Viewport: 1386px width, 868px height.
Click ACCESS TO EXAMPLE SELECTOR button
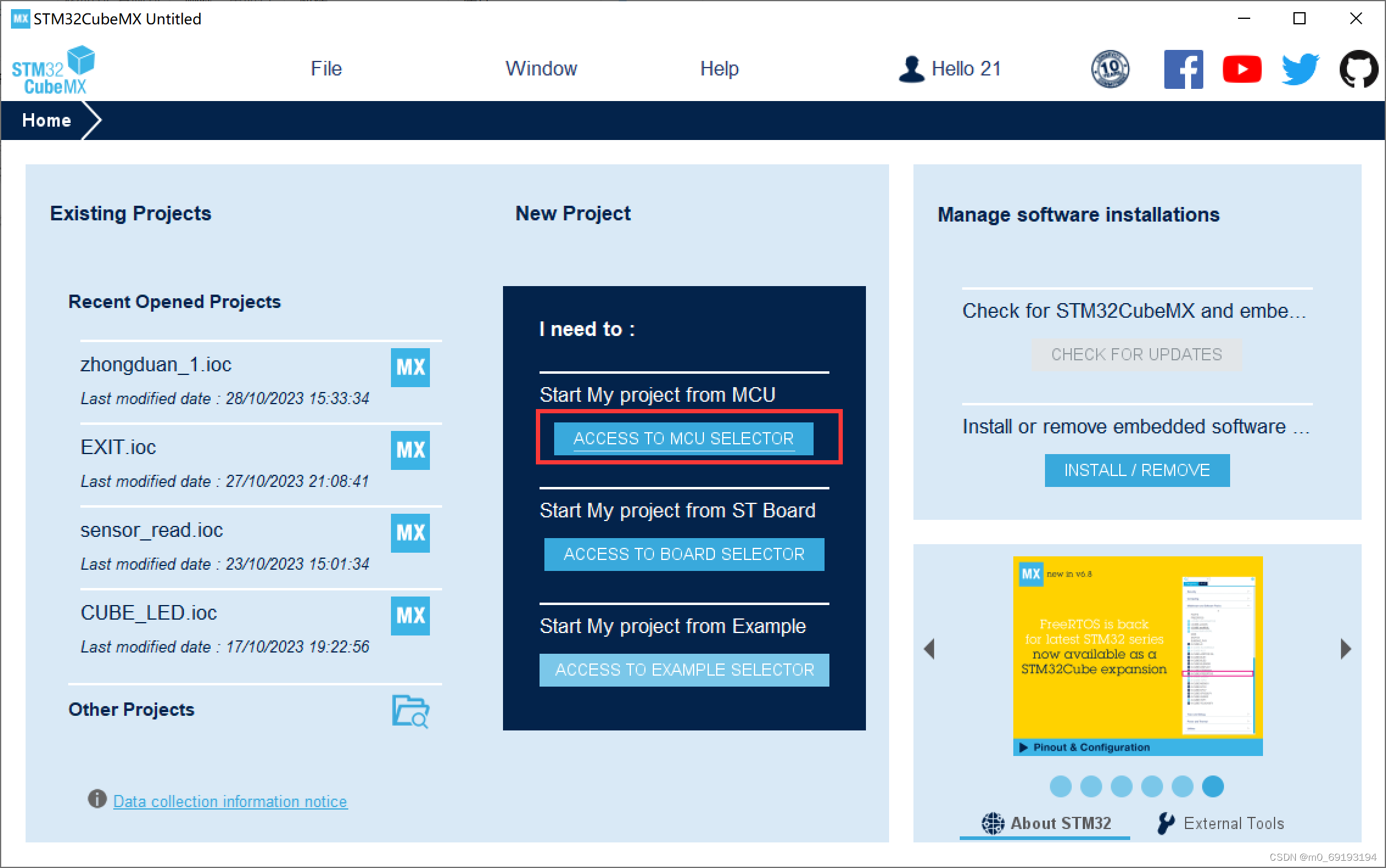684,670
